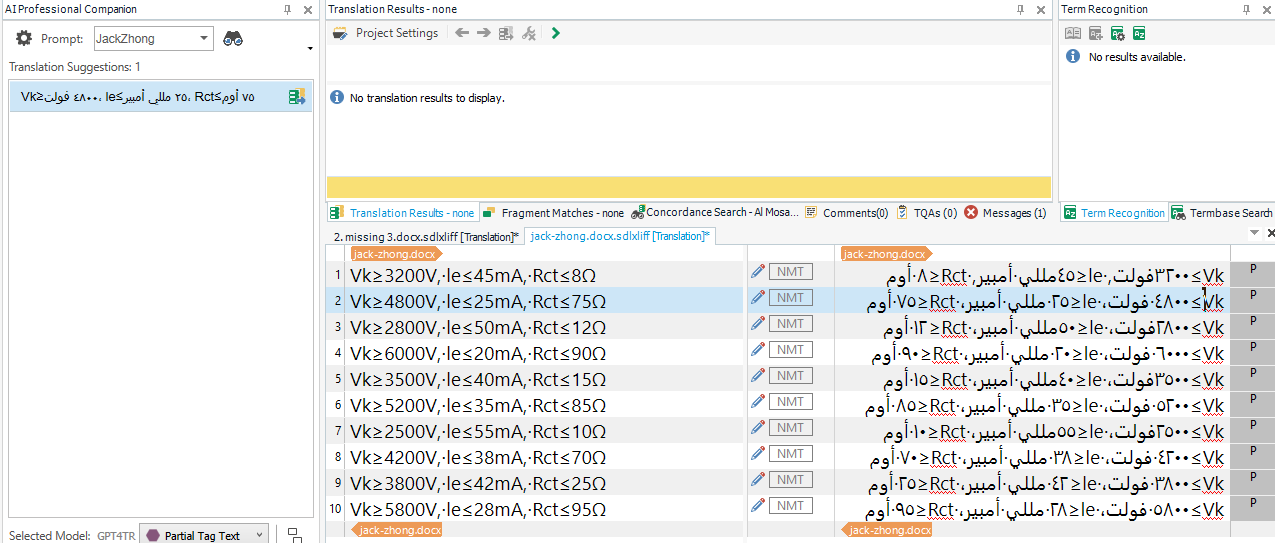Viewport: 1275px width, 543px height.
Task: Open the Concordance Search tab
Action: pos(715,213)
